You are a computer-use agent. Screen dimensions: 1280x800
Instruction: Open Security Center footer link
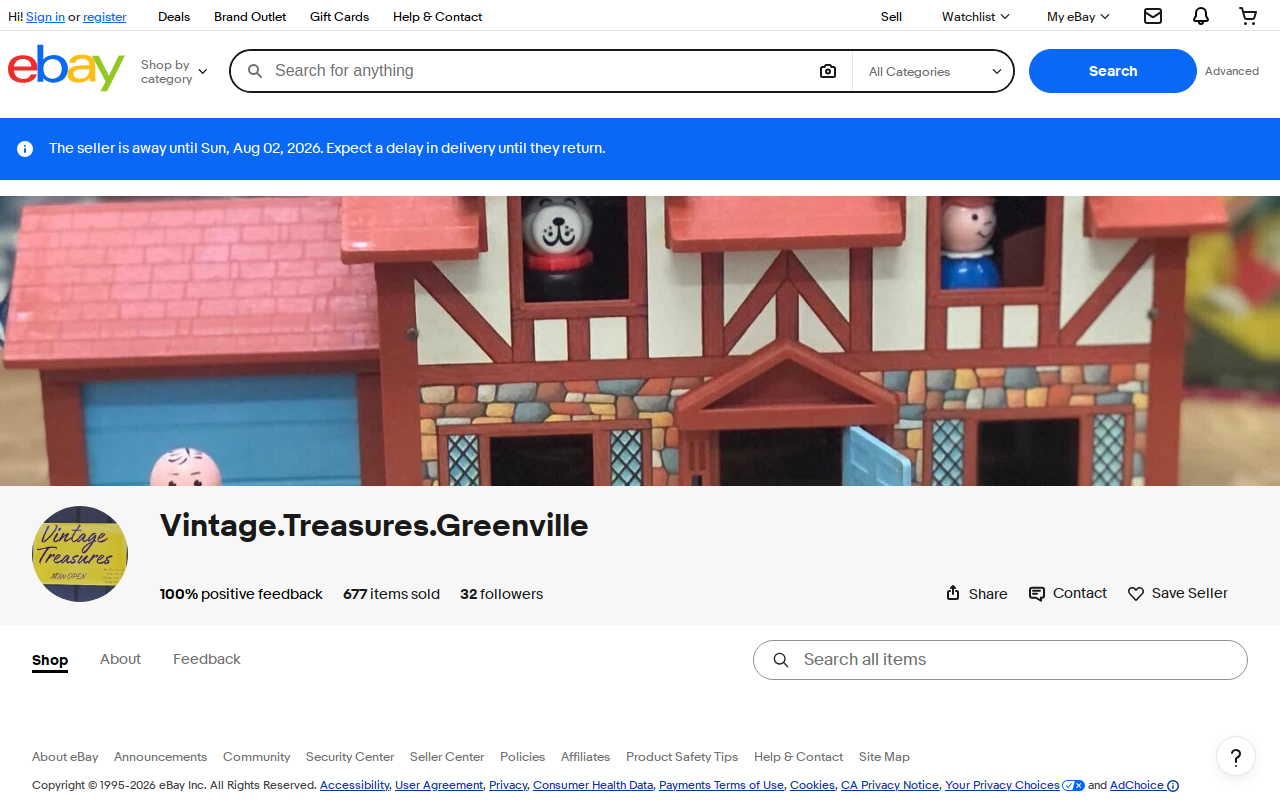pos(350,757)
